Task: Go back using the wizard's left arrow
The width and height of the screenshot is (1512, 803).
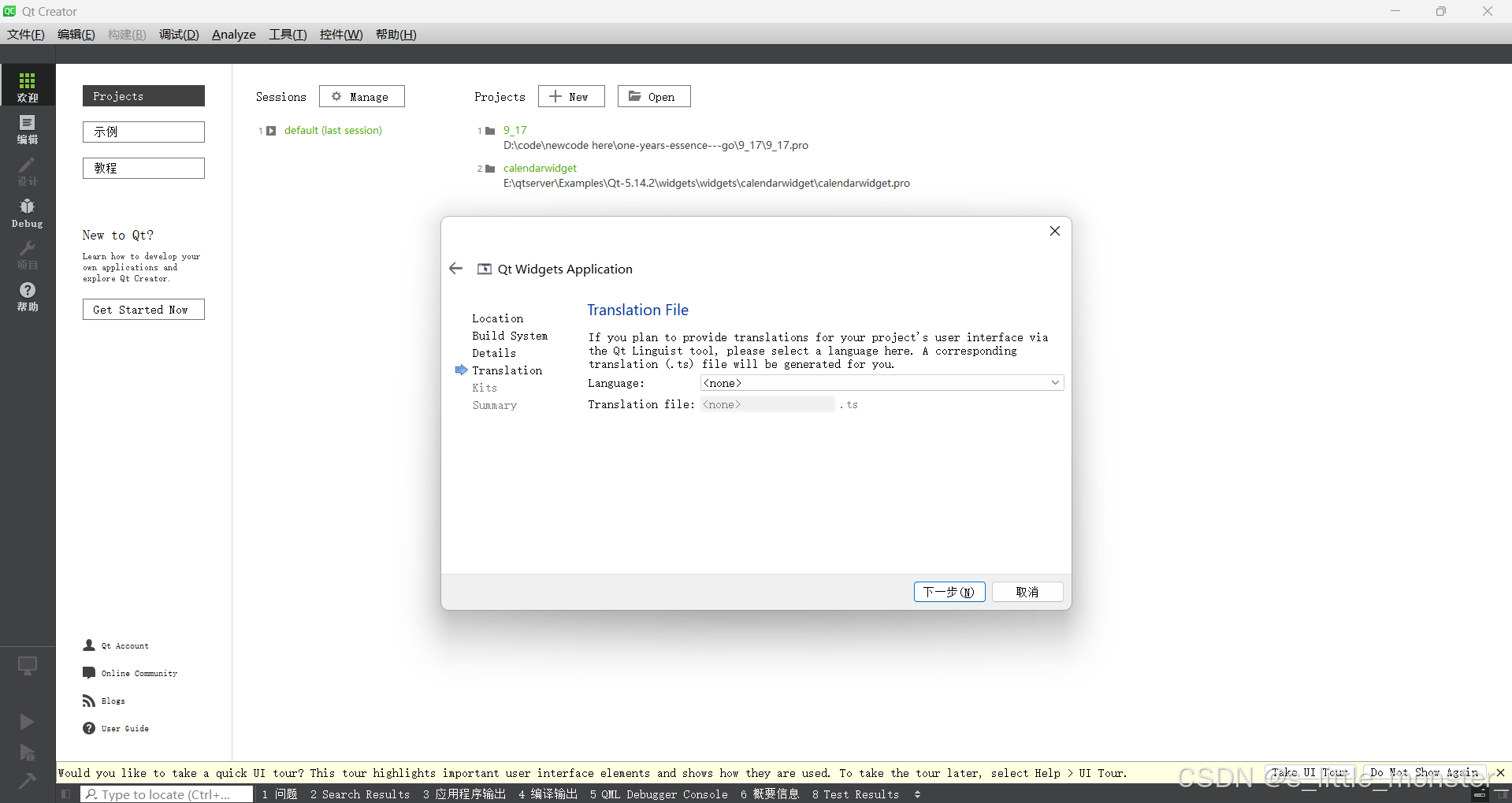Action: (455, 269)
